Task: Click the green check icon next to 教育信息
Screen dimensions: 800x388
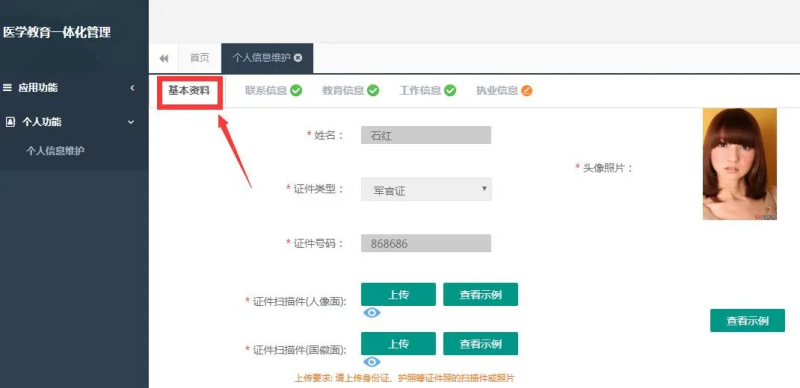Action: (x=373, y=91)
